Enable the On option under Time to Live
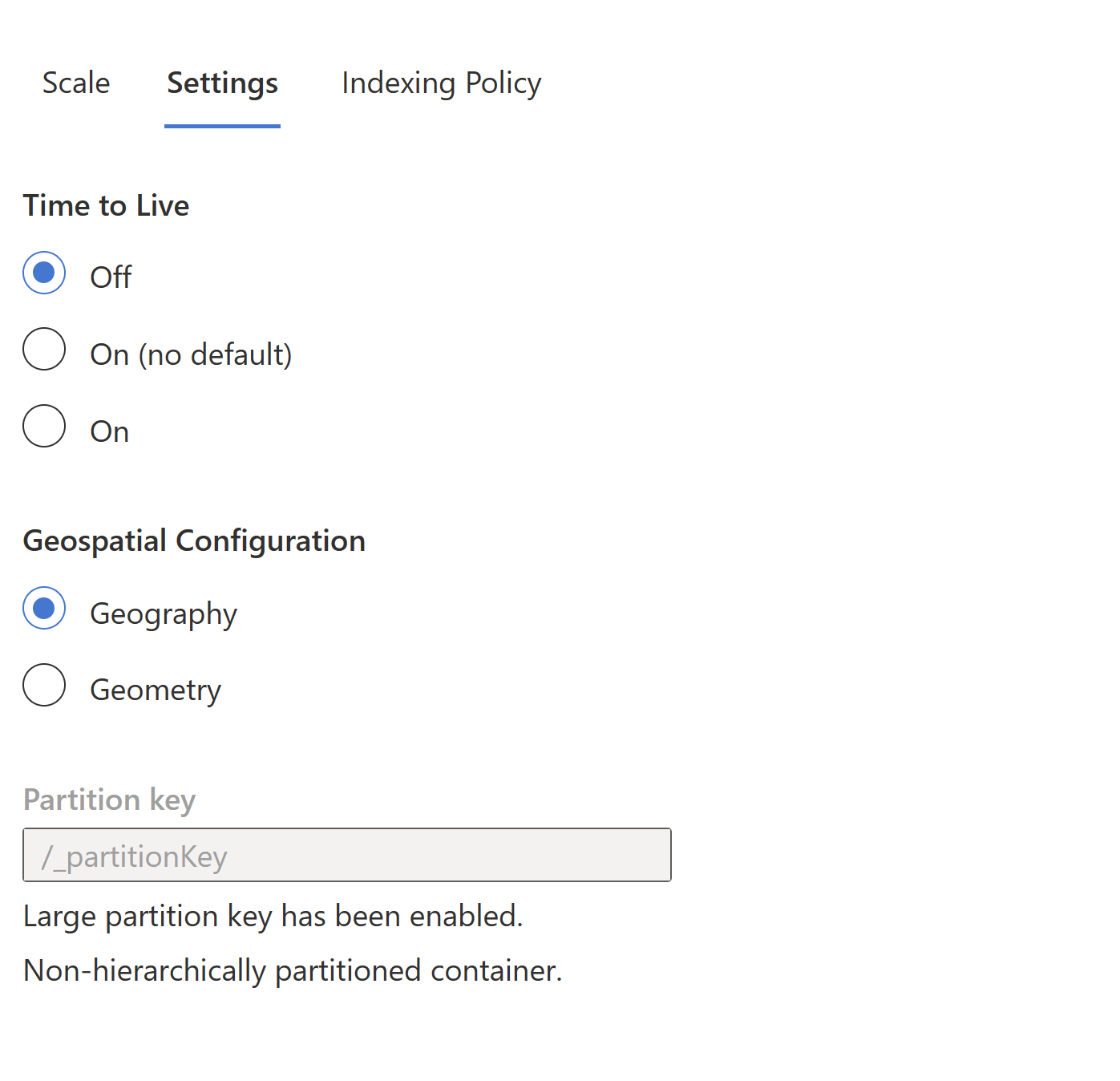The height and width of the screenshot is (1081, 1120). 44,427
